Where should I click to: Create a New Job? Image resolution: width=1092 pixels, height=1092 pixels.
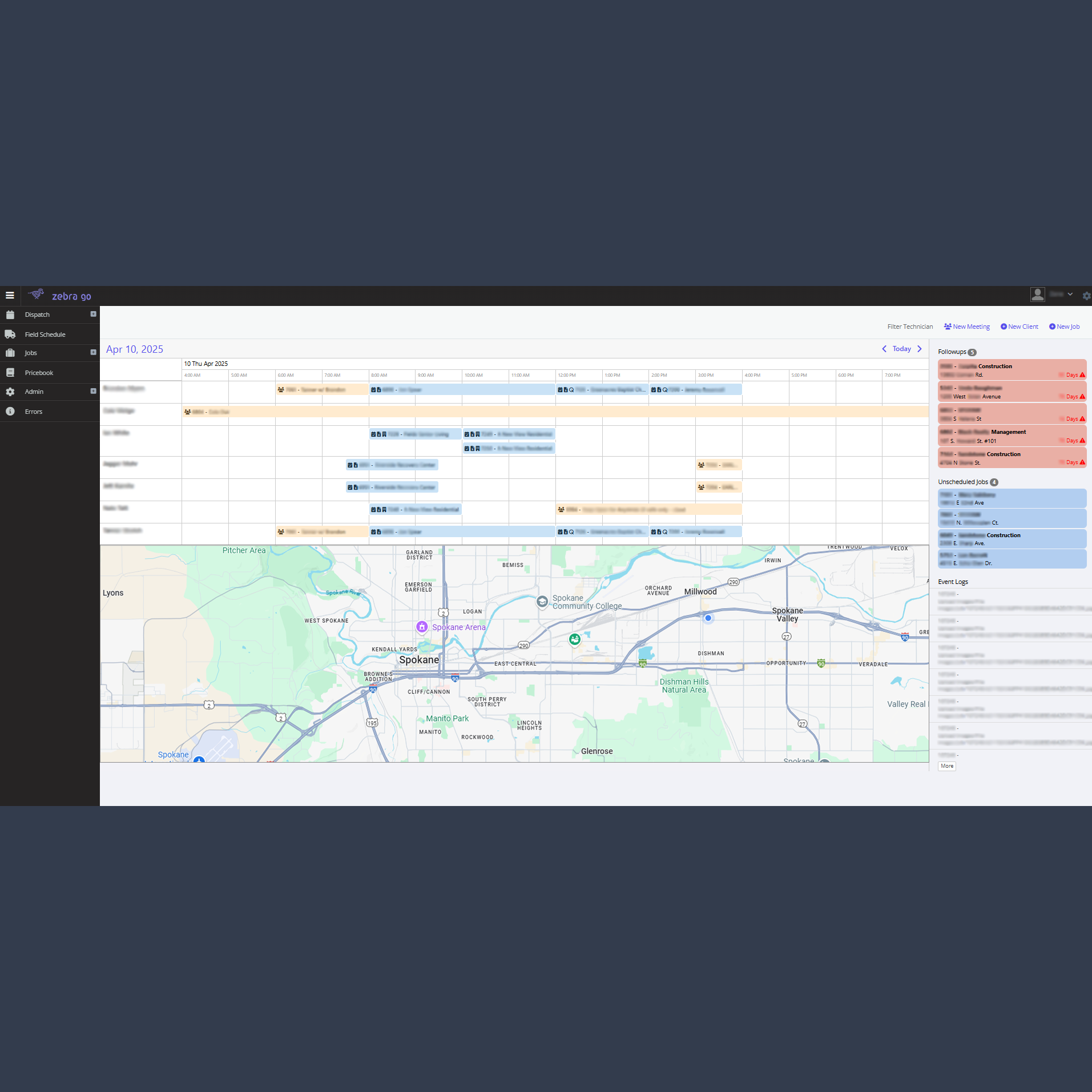(x=1065, y=327)
